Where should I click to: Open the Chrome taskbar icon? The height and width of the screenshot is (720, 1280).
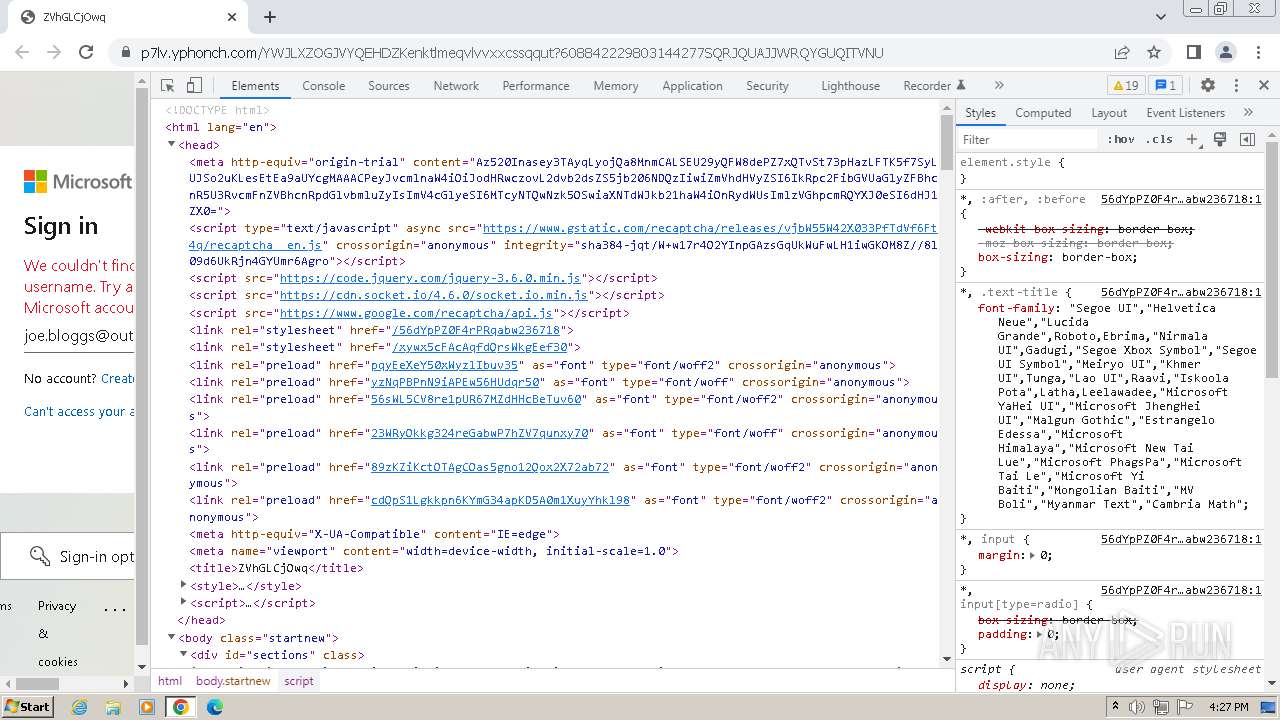(180, 707)
